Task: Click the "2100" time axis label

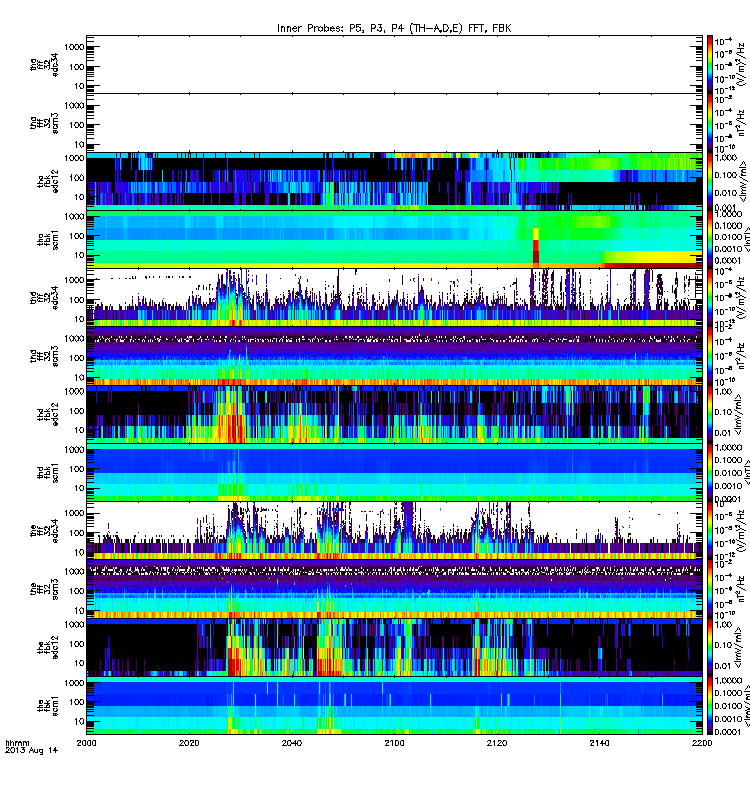Action: pyautogui.click(x=394, y=743)
